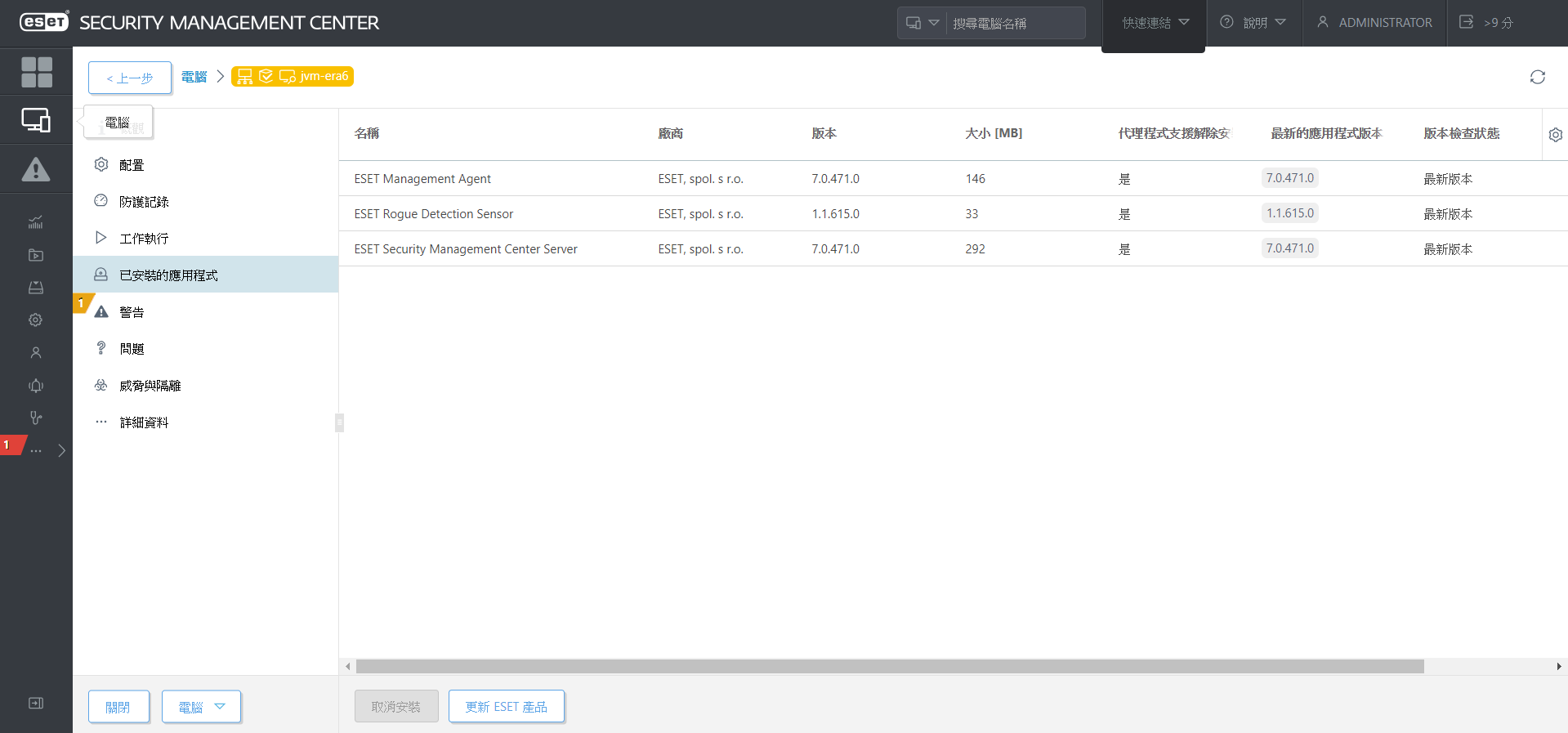Click the scrollbar left arrow

348,667
